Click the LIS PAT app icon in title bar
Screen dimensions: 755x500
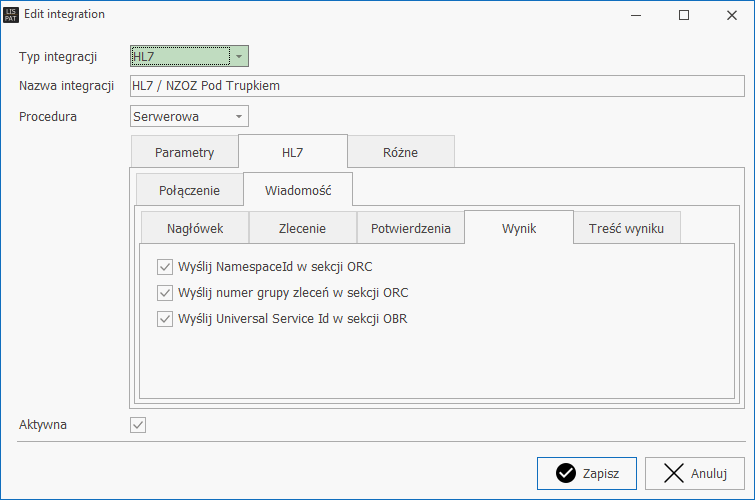tap(12, 15)
